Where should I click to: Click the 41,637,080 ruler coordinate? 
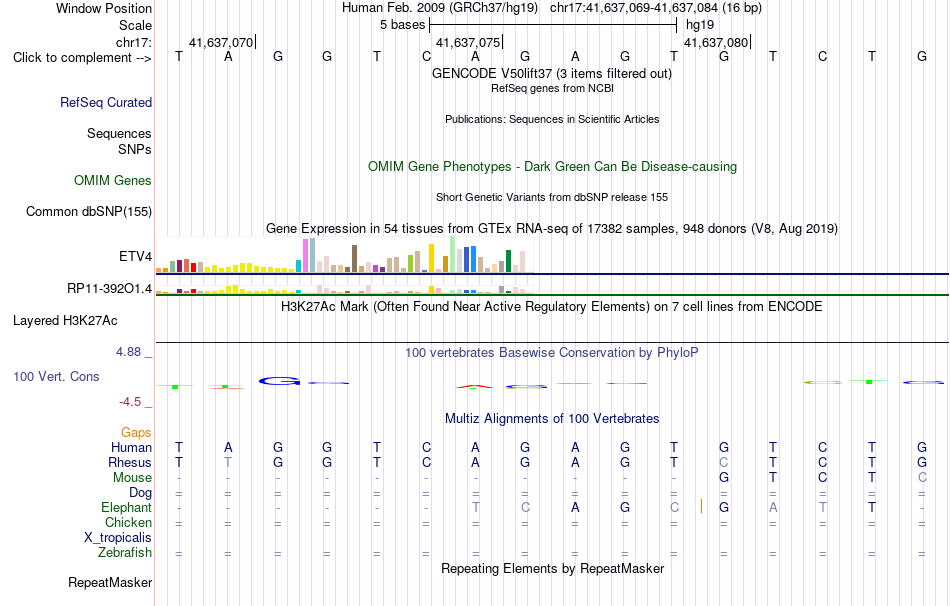[x=716, y=42]
